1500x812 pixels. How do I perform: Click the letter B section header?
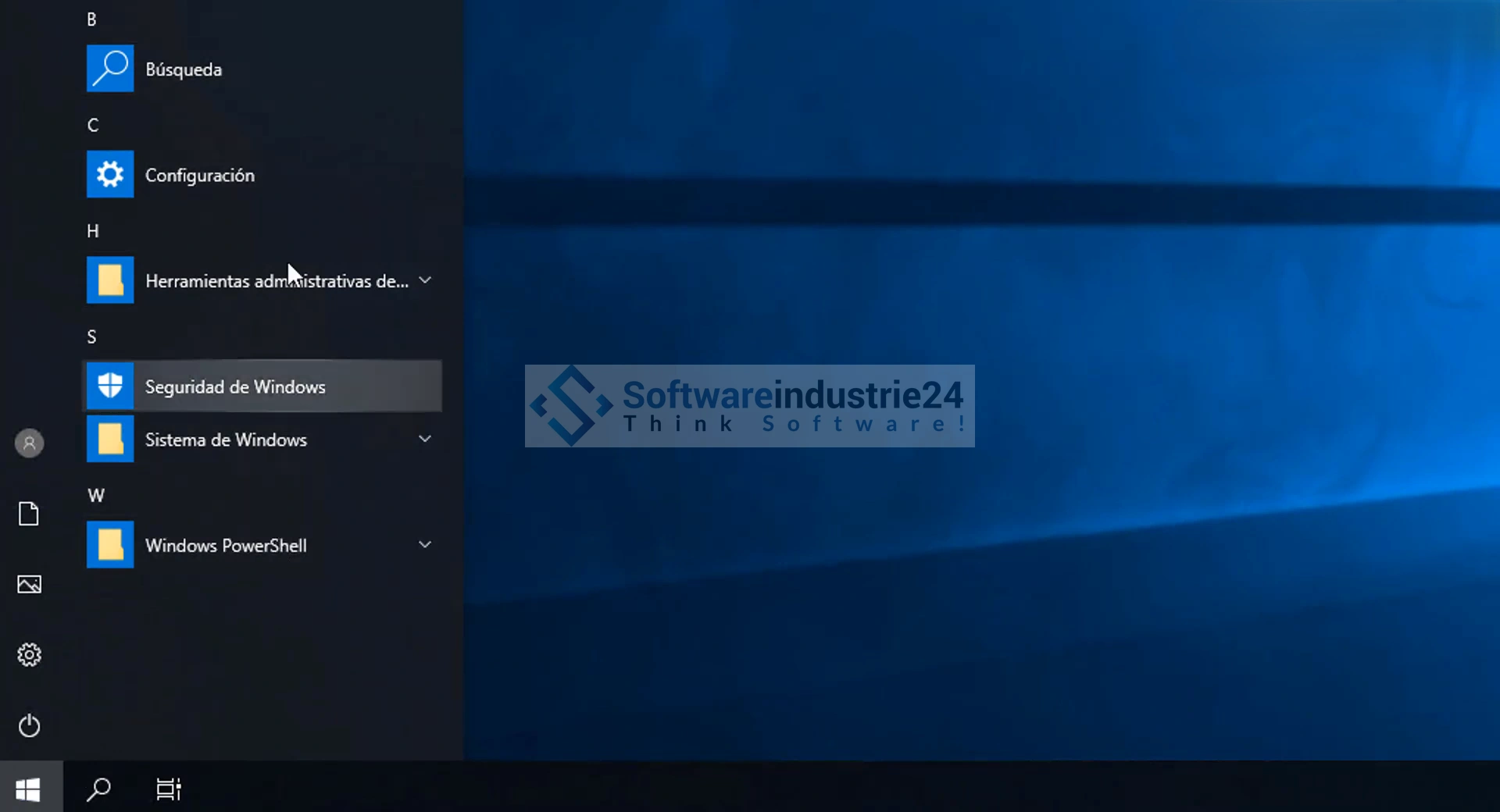tap(92, 20)
